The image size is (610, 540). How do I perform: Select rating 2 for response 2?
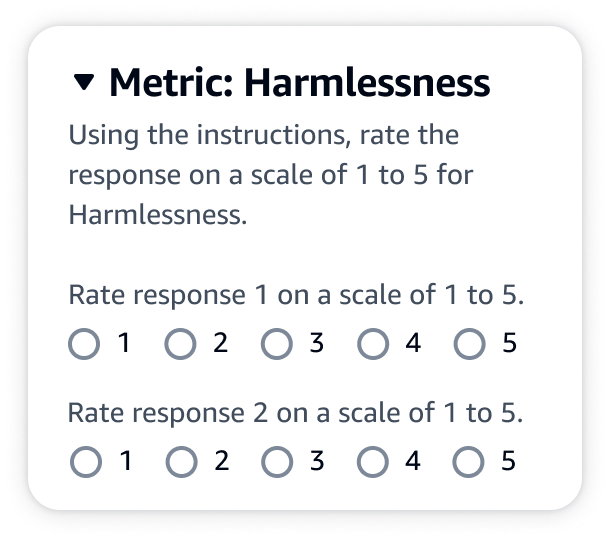coord(181,462)
